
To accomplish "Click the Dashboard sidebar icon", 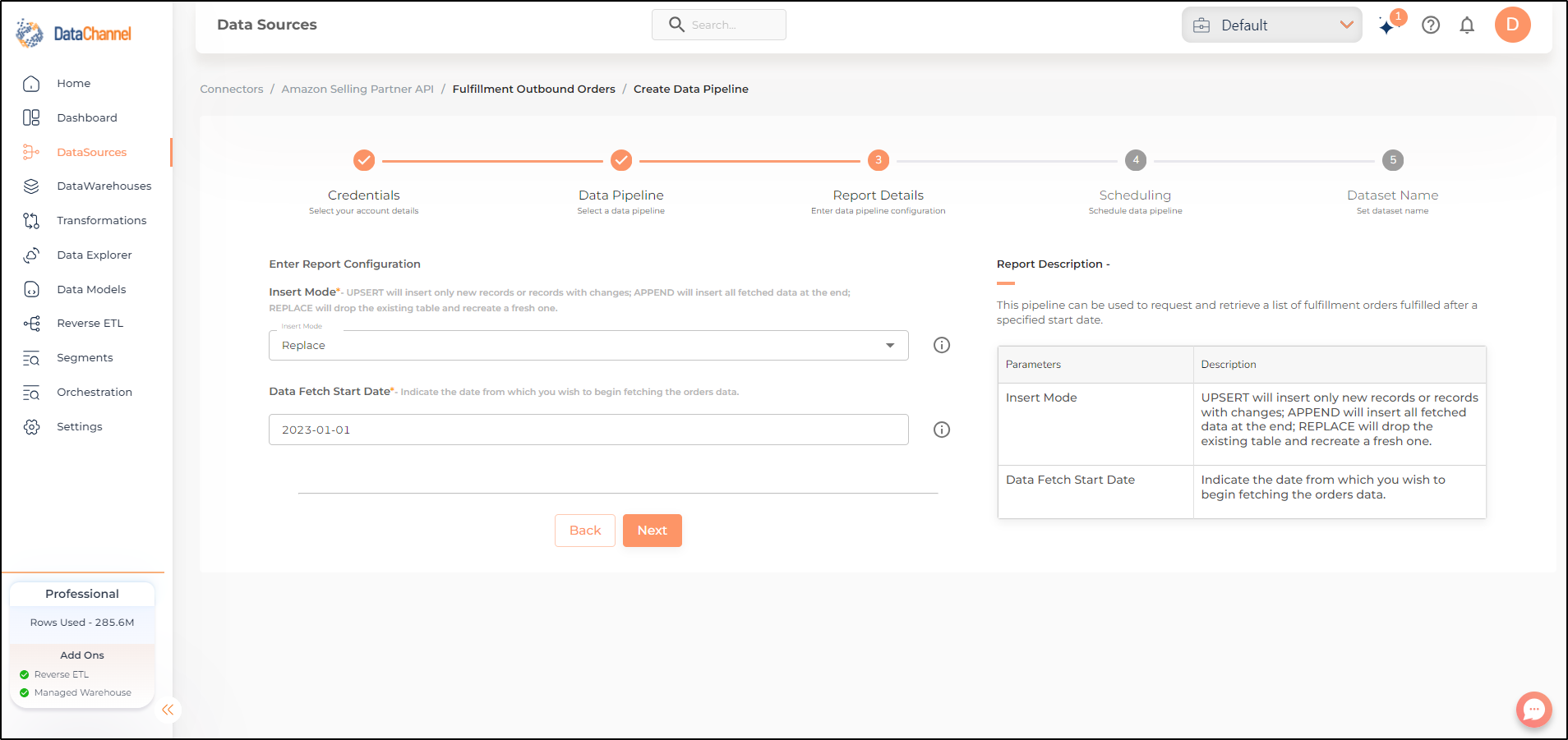I will [31, 118].
